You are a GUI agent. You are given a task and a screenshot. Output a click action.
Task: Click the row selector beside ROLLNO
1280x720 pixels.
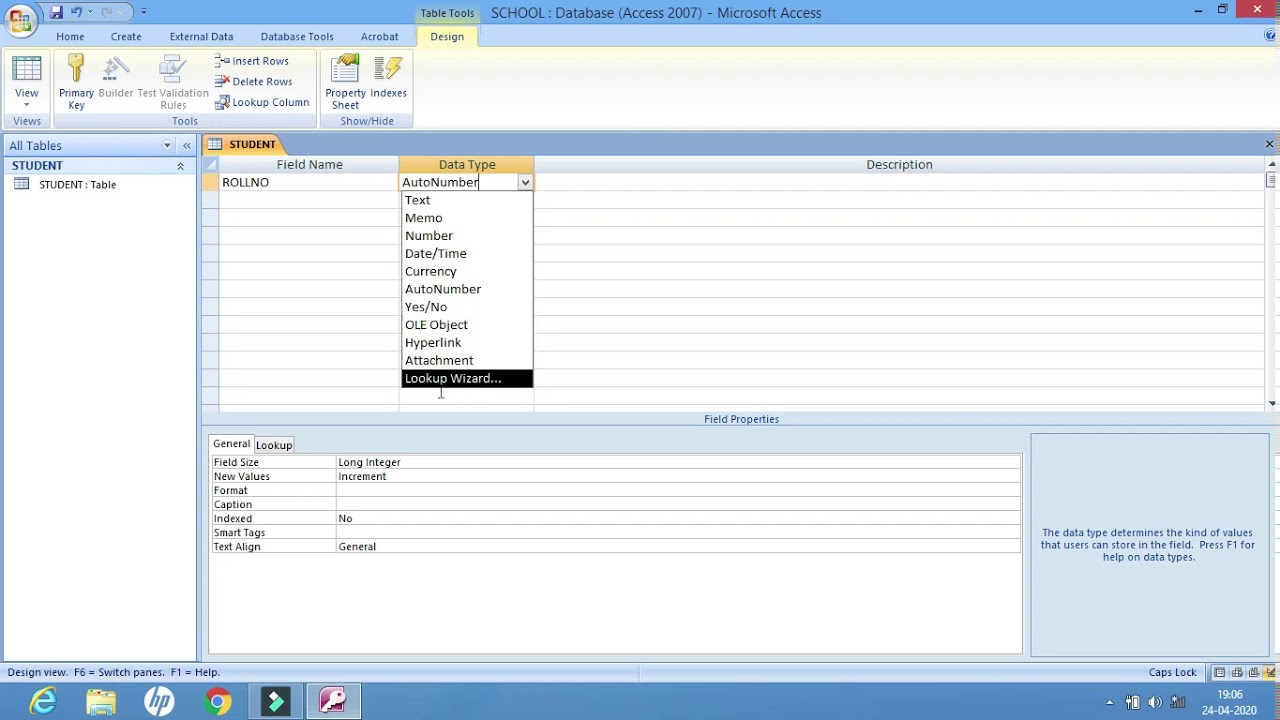point(210,182)
